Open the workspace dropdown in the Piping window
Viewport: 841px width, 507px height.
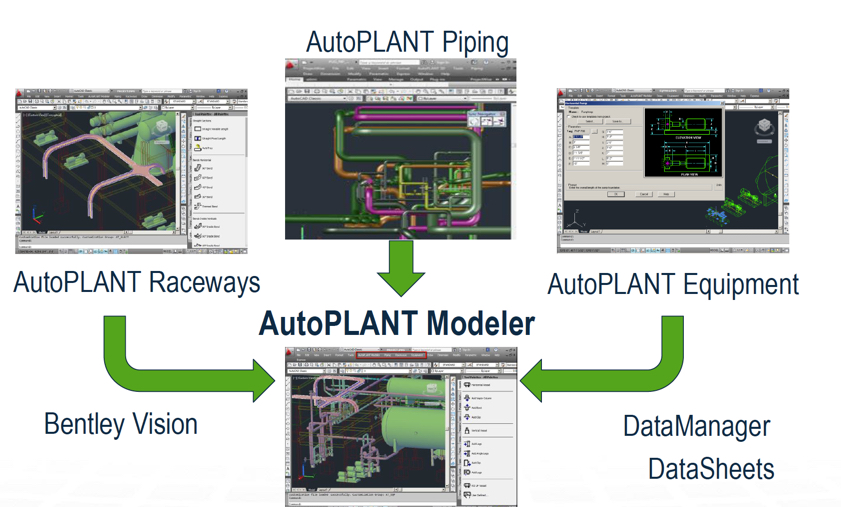pyautogui.click(x=317, y=99)
